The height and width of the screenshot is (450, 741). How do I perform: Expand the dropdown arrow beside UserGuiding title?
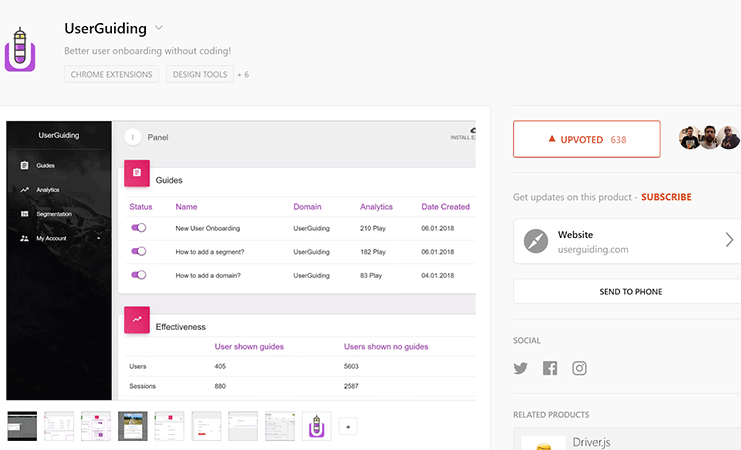click(159, 28)
